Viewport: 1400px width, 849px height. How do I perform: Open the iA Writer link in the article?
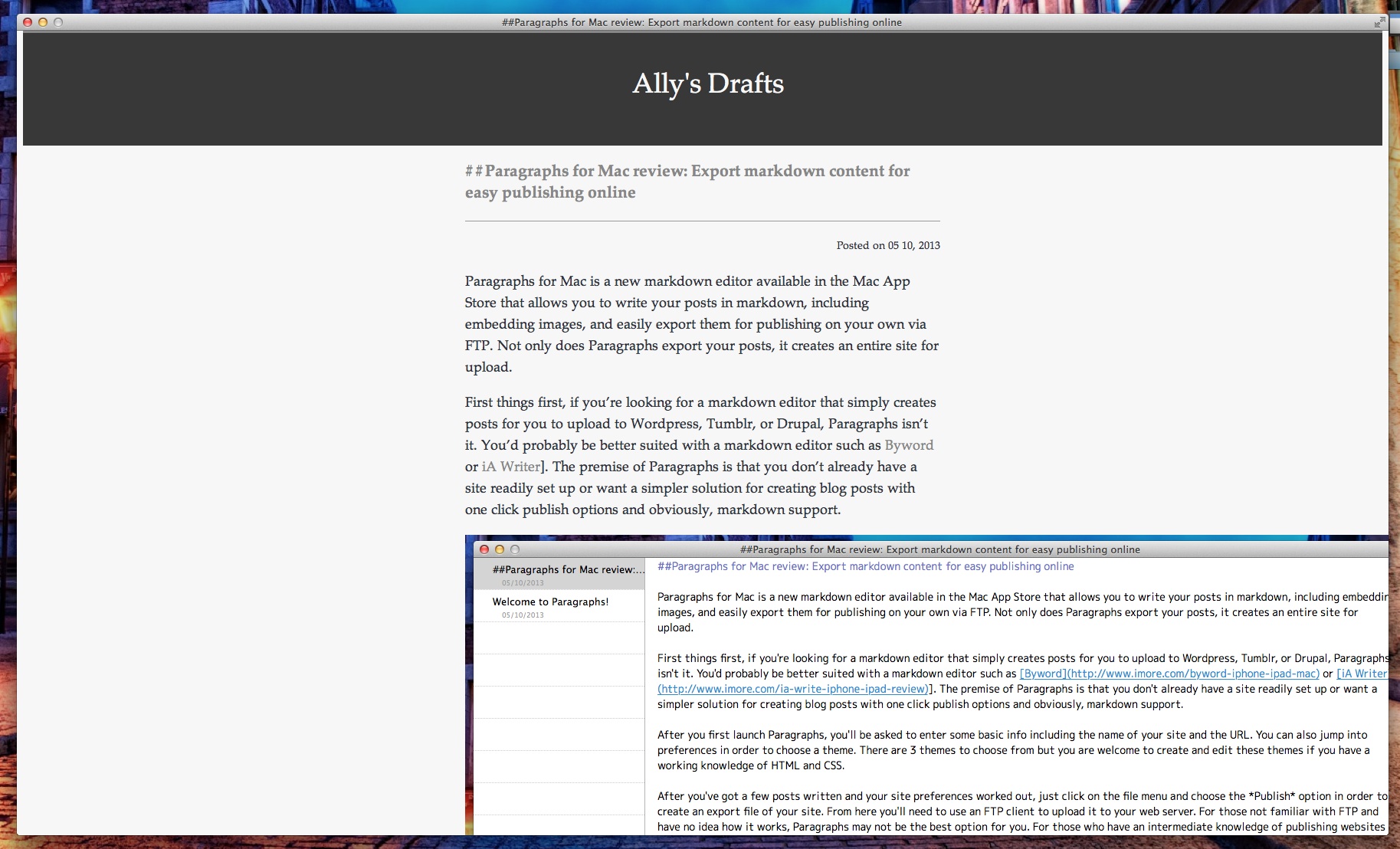(x=510, y=467)
